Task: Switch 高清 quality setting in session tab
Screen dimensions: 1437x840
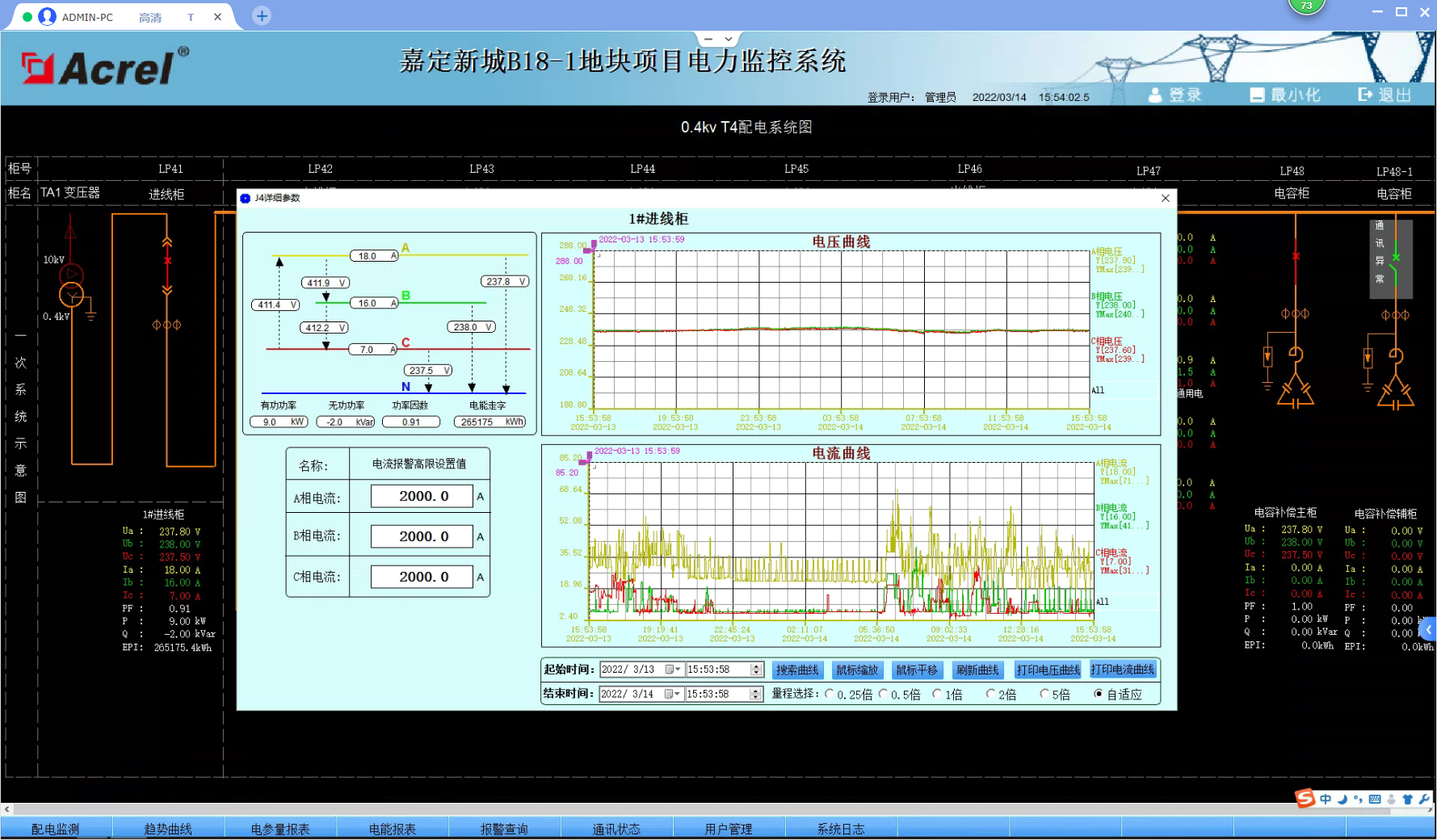Action: [x=150, y=17]
